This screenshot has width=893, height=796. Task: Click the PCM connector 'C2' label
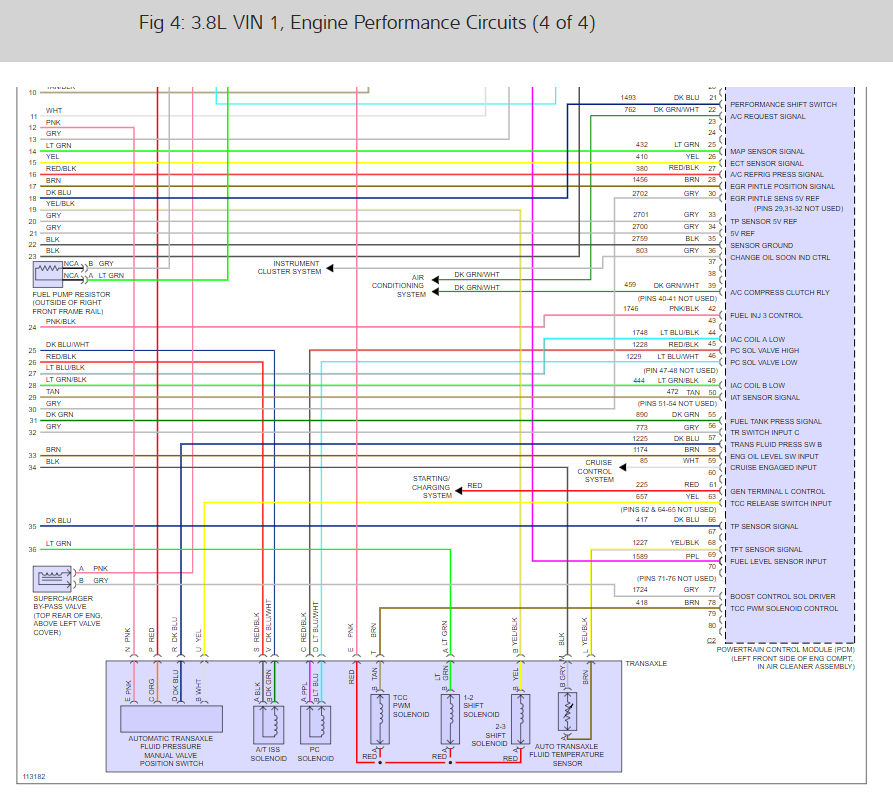pyautogui.click(x=711, y=641)
